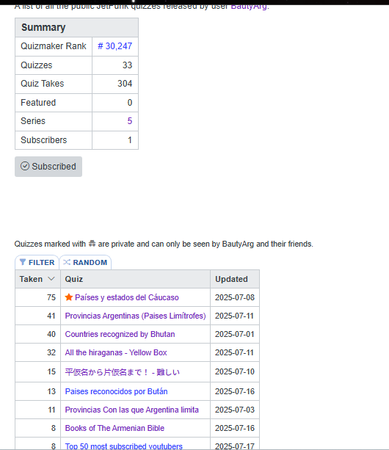Open Quizmaker Rank # 30,247 link
The width and height of the screenshot is (389, 450).
pyautogui.click(x=115, y=46)
